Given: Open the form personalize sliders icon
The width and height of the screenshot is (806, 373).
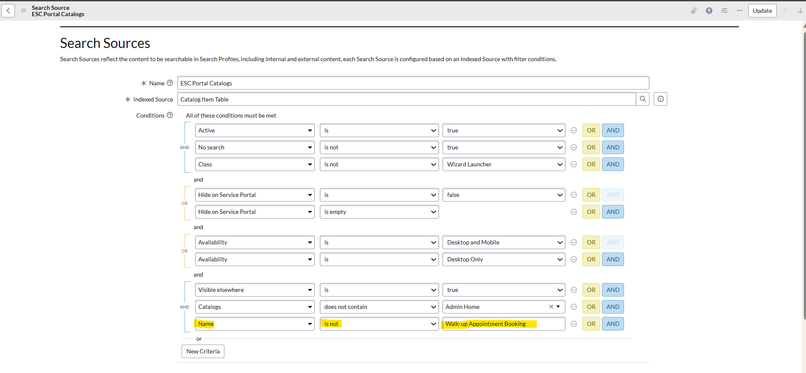Looking at the screenshot, I should point(724,11).
